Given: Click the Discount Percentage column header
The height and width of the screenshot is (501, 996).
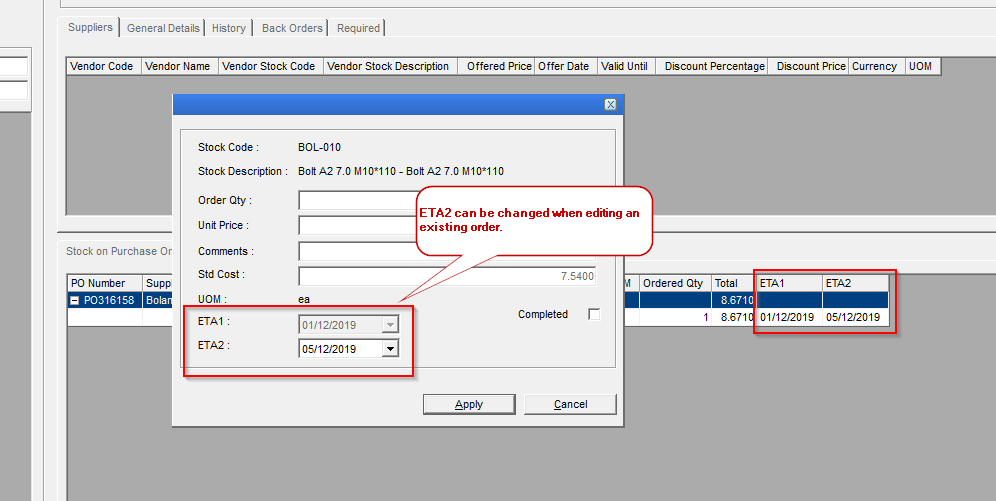Looking at the screenshot, I should click(714, 67).
